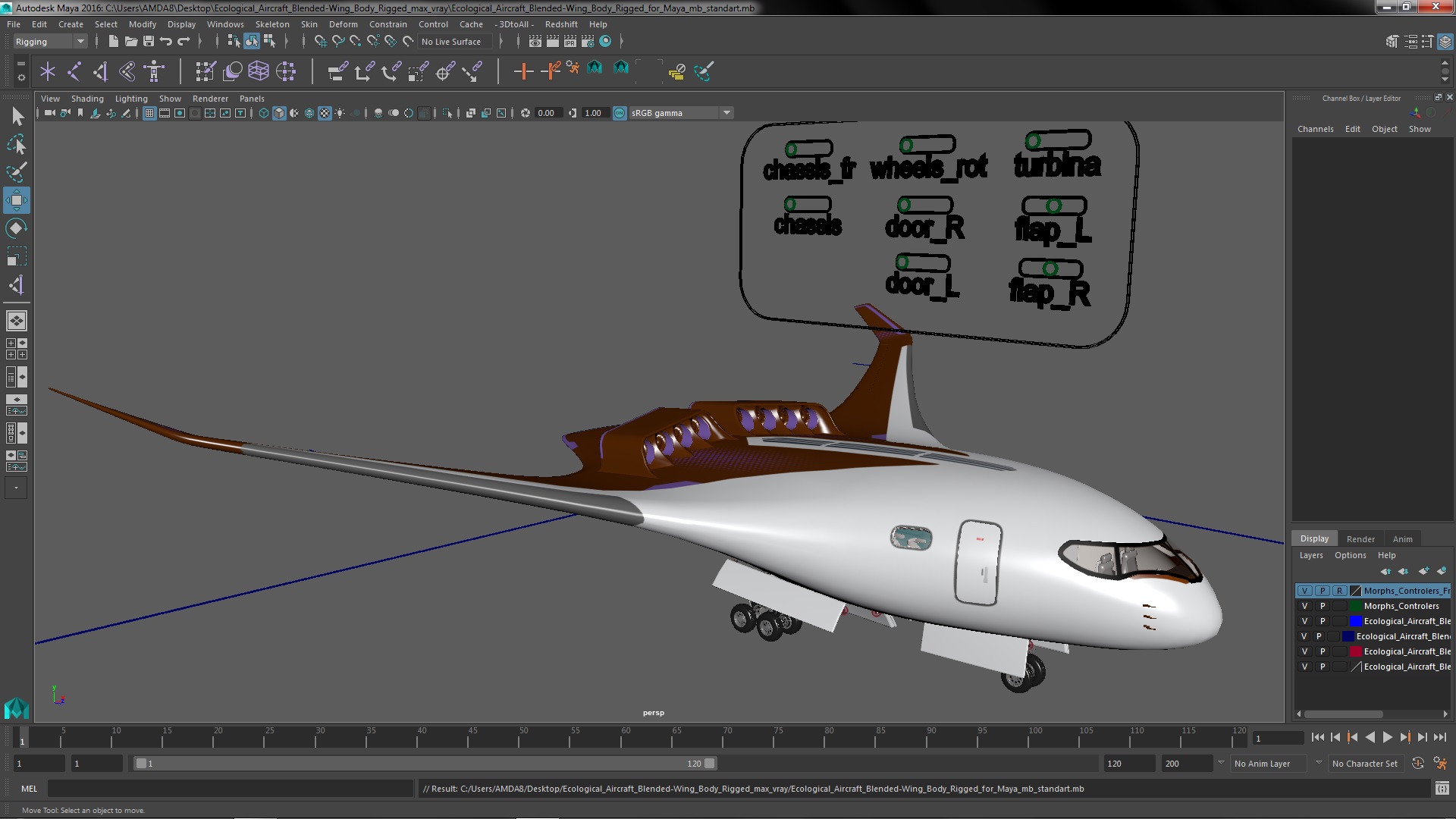
Task: Toggle viewport grid display icon
Action: pos(149,114)
